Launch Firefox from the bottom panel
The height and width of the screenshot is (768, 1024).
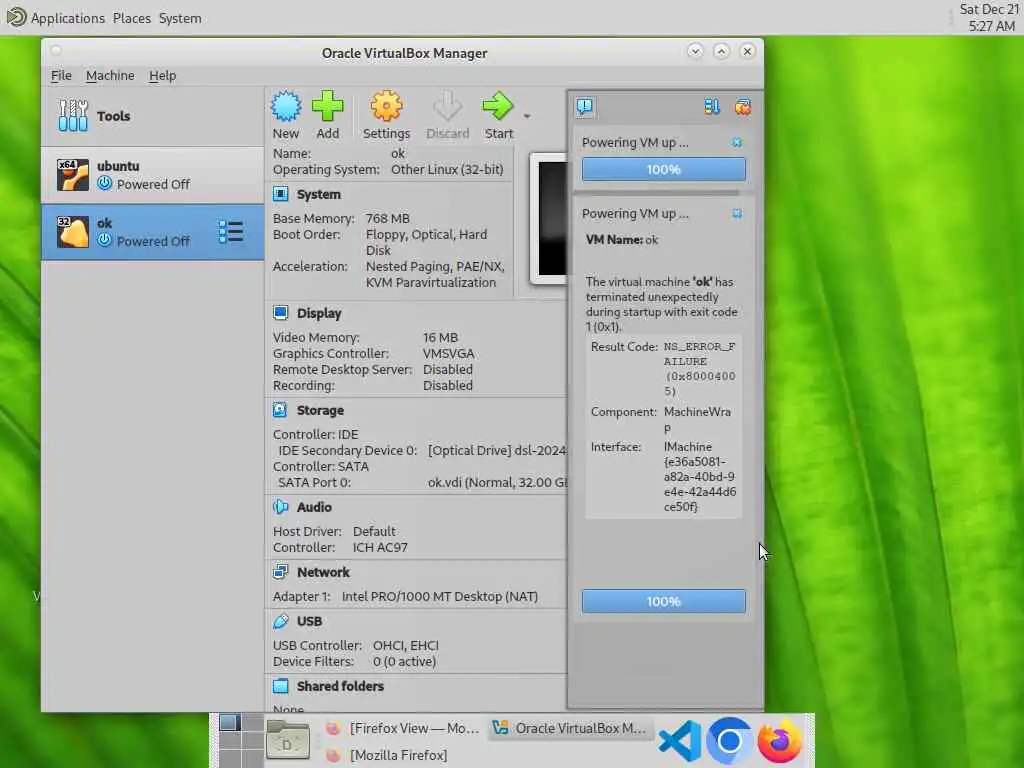click(780, 741)
